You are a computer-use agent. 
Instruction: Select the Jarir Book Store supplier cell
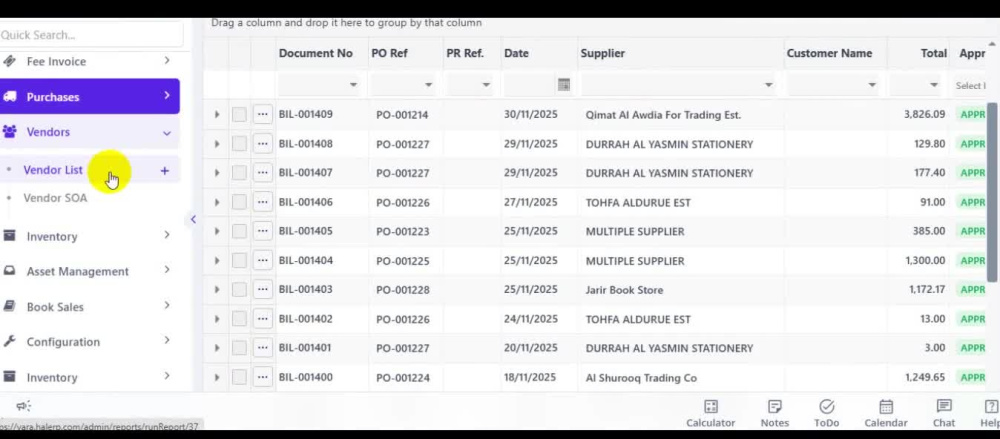click(624, 290)
